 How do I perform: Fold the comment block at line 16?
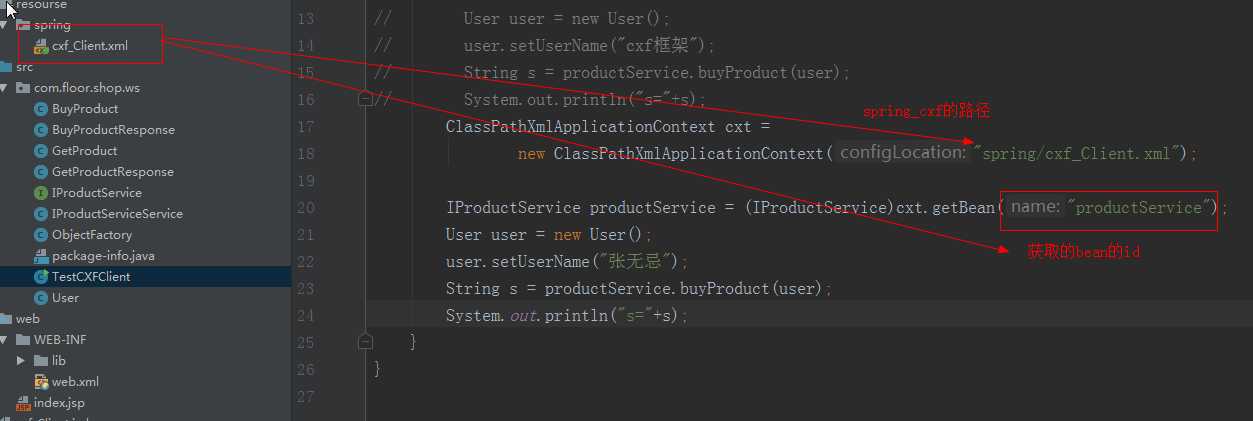[x=366, y=99]
